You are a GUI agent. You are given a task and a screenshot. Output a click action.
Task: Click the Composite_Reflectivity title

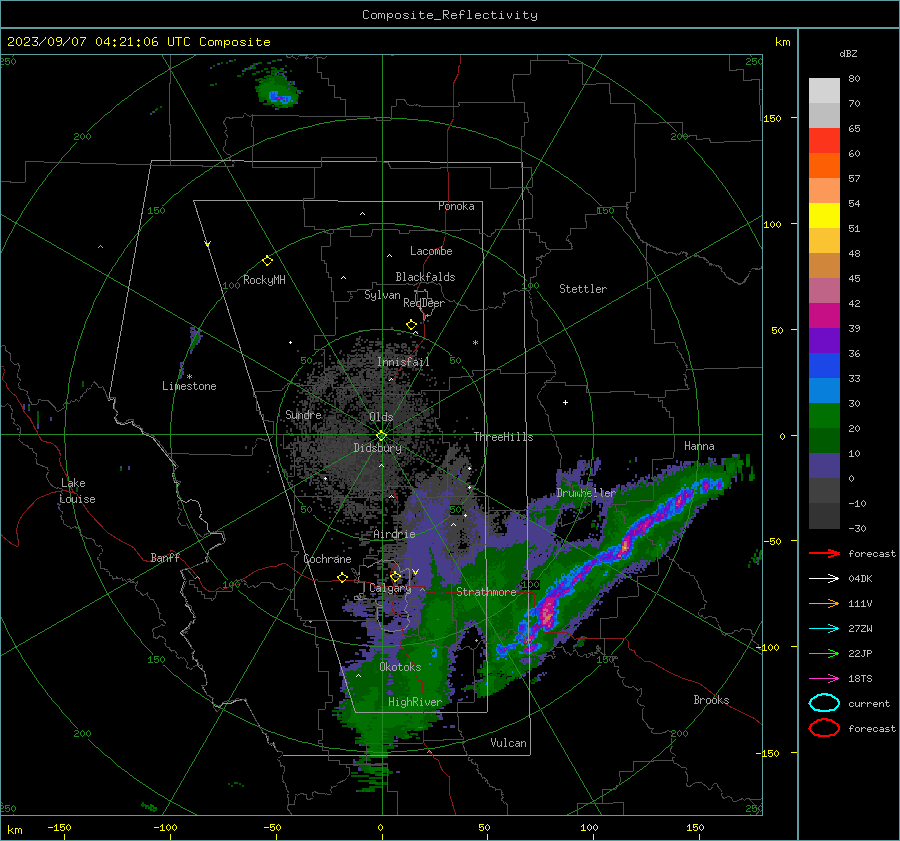pos(450,15)
